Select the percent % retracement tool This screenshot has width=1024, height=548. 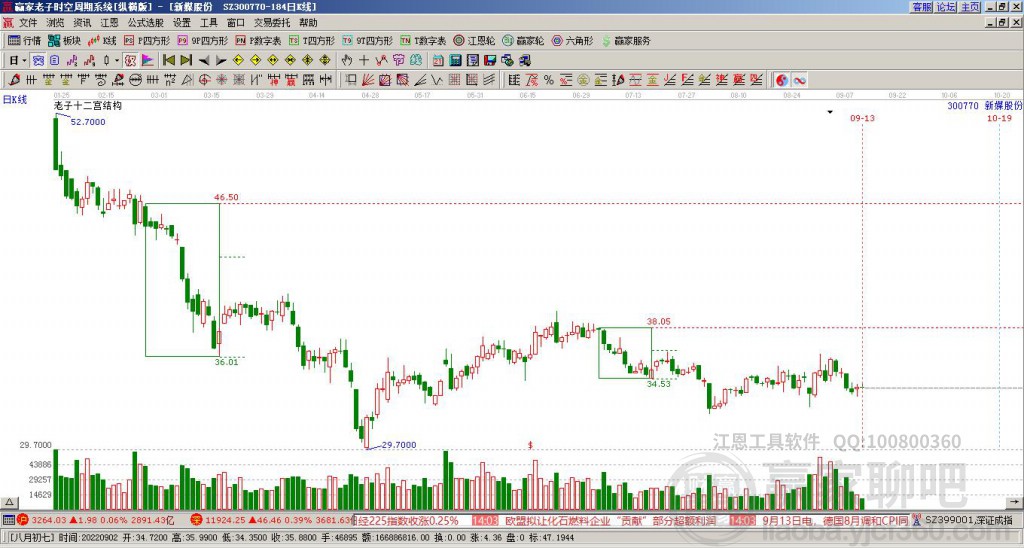[549, 80]
